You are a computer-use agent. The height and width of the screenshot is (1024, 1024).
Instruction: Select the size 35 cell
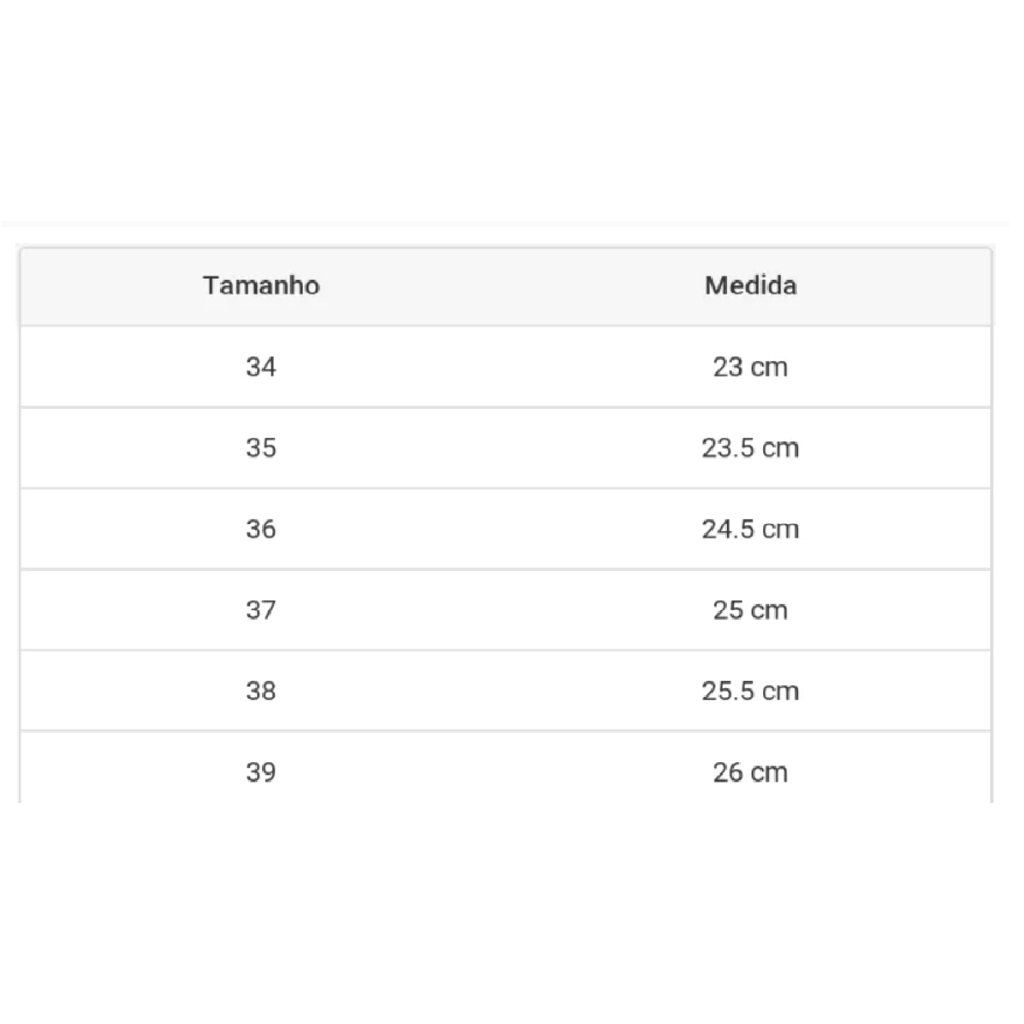tap(261, 448)
